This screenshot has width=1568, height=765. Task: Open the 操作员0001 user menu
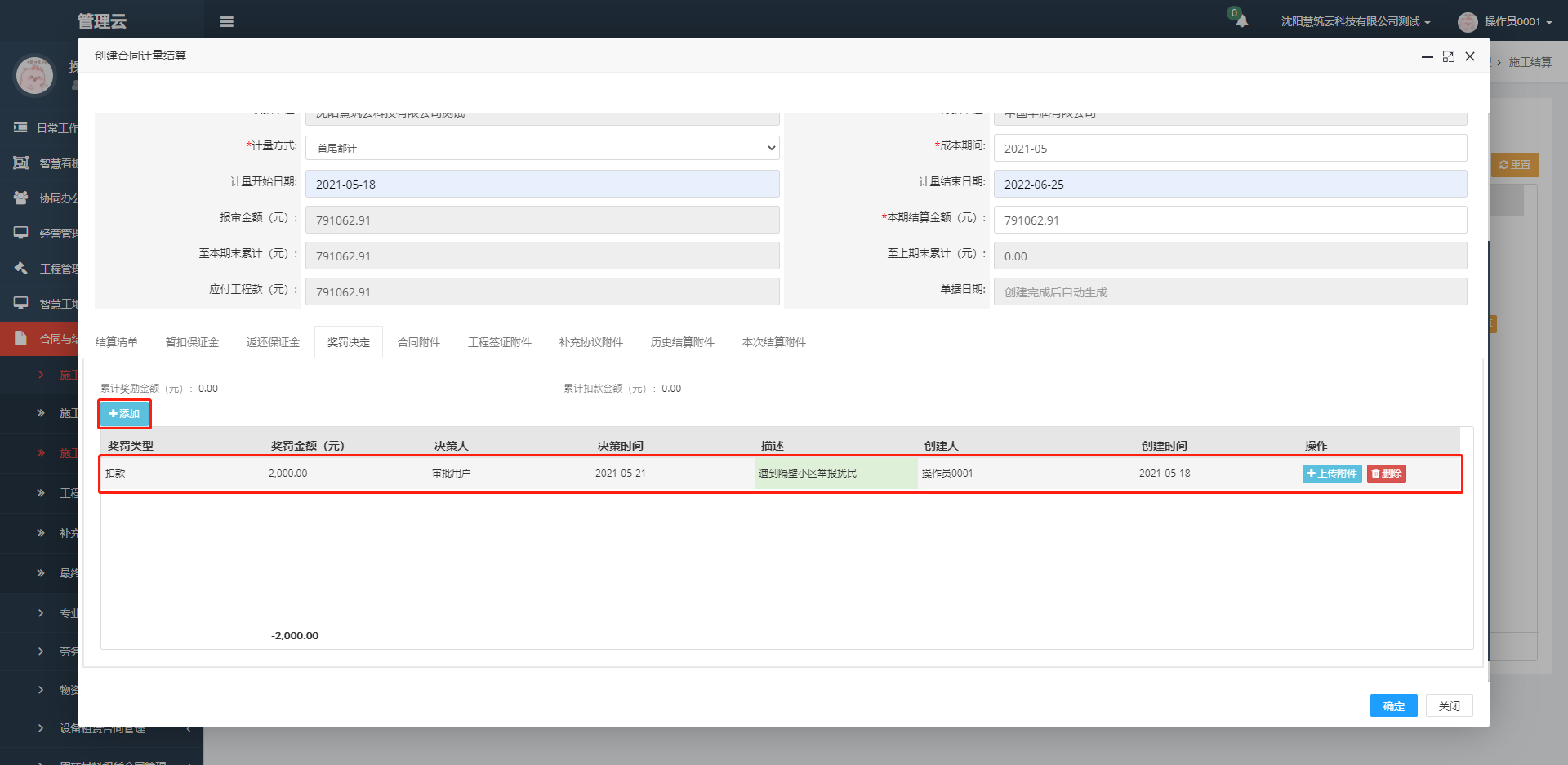pos(1507,22)
